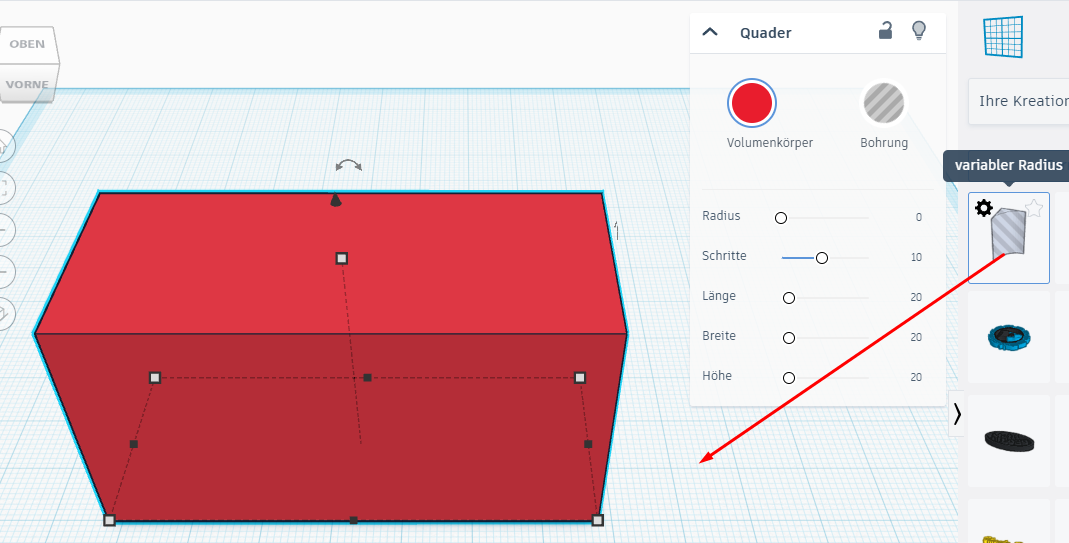
Task: Adjust the Breite slider handle
Action: [789, 338]
